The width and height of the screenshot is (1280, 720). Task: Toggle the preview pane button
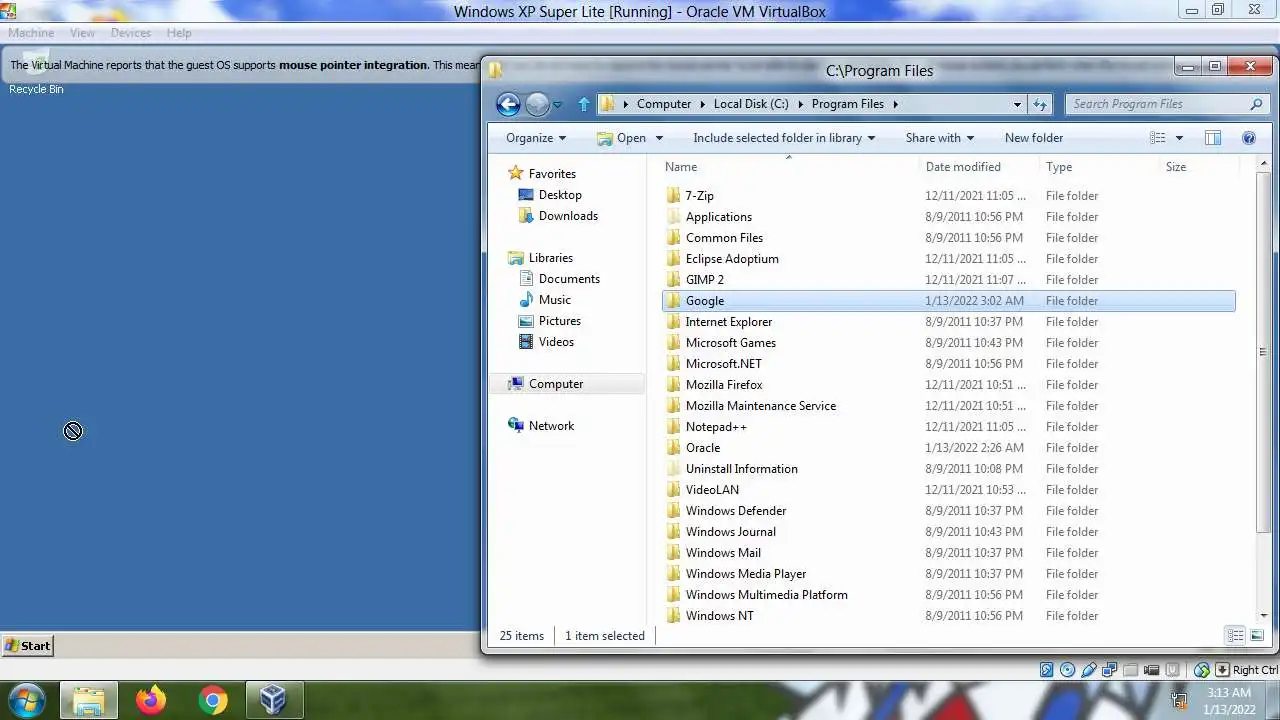[x=1212, y=138]
